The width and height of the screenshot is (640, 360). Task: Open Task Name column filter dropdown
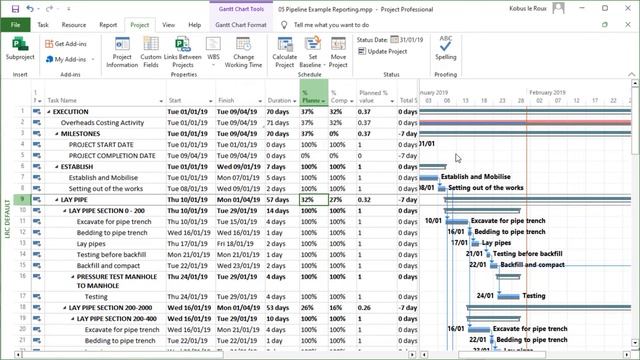161,101
